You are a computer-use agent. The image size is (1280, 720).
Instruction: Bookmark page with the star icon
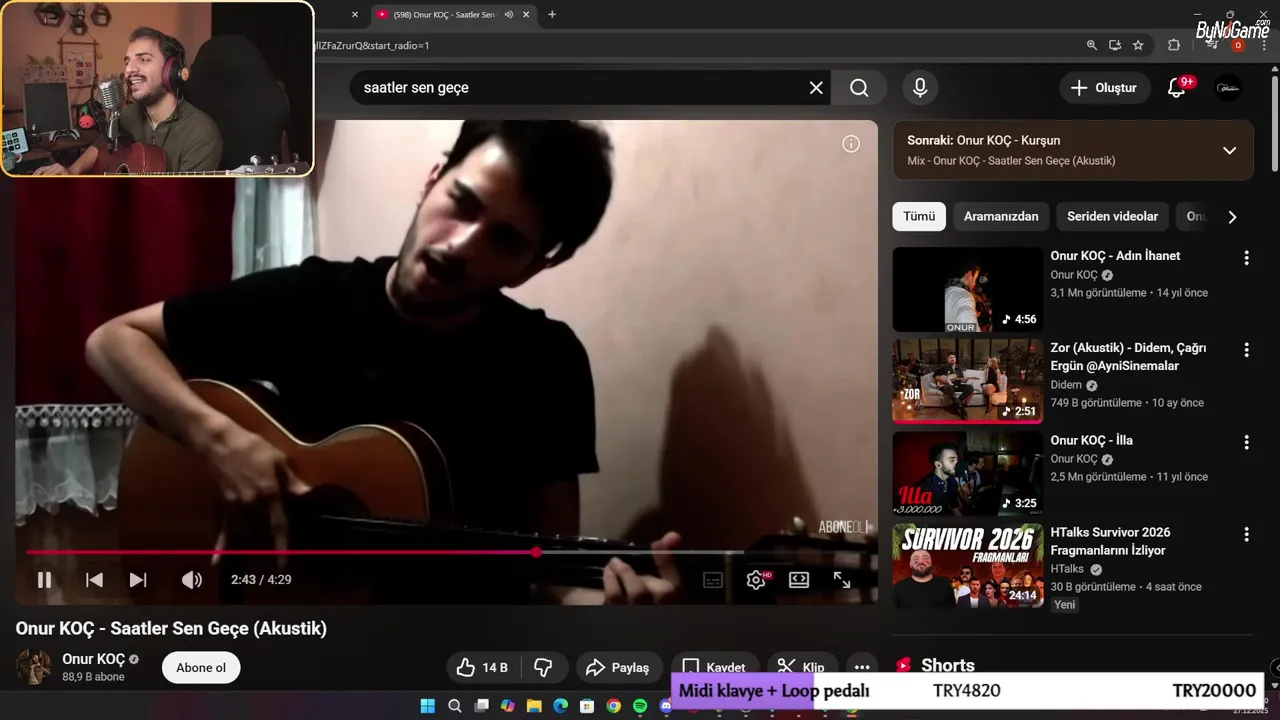(x=1138, y=45)
